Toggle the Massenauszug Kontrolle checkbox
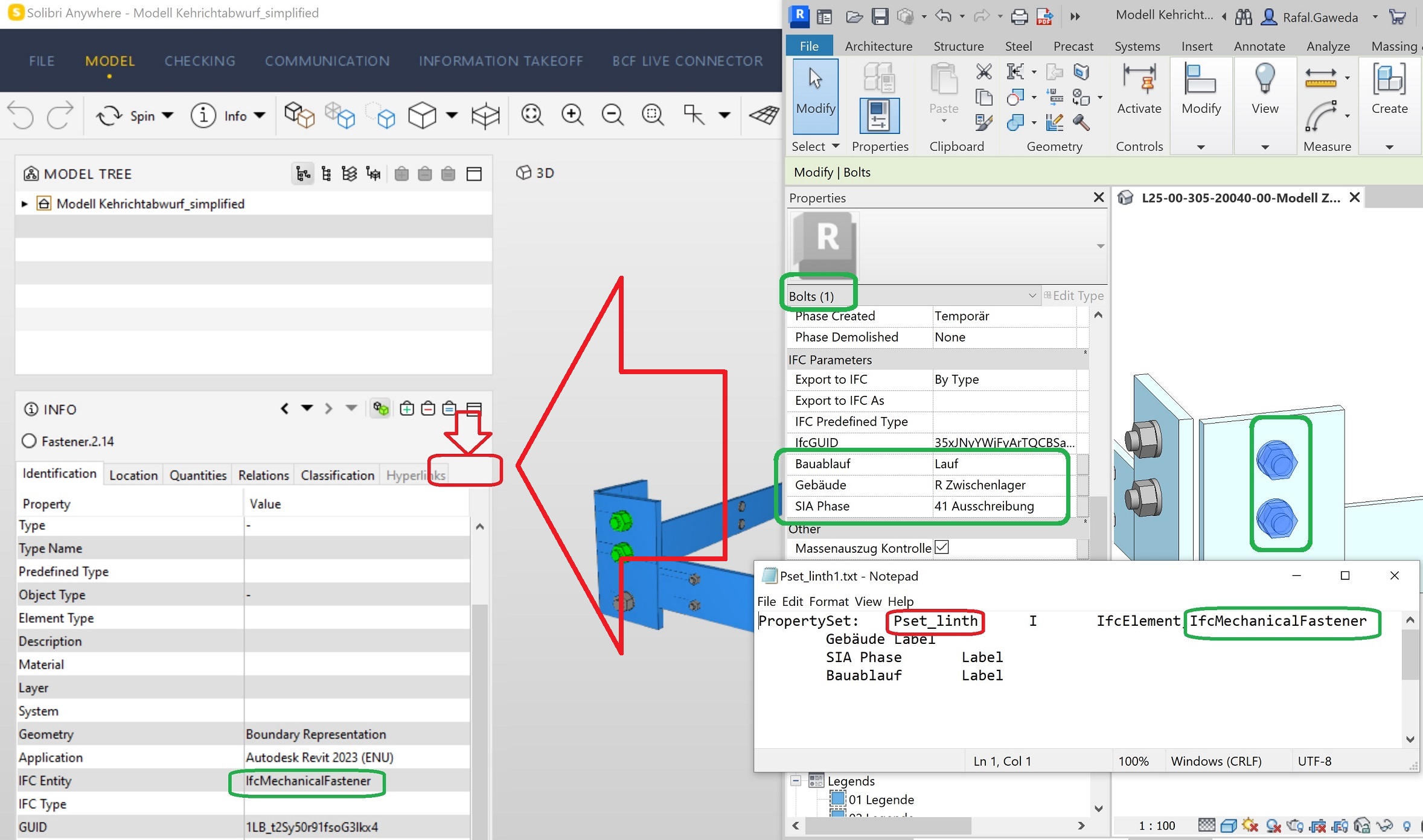1423x840 pixels. 942,547
